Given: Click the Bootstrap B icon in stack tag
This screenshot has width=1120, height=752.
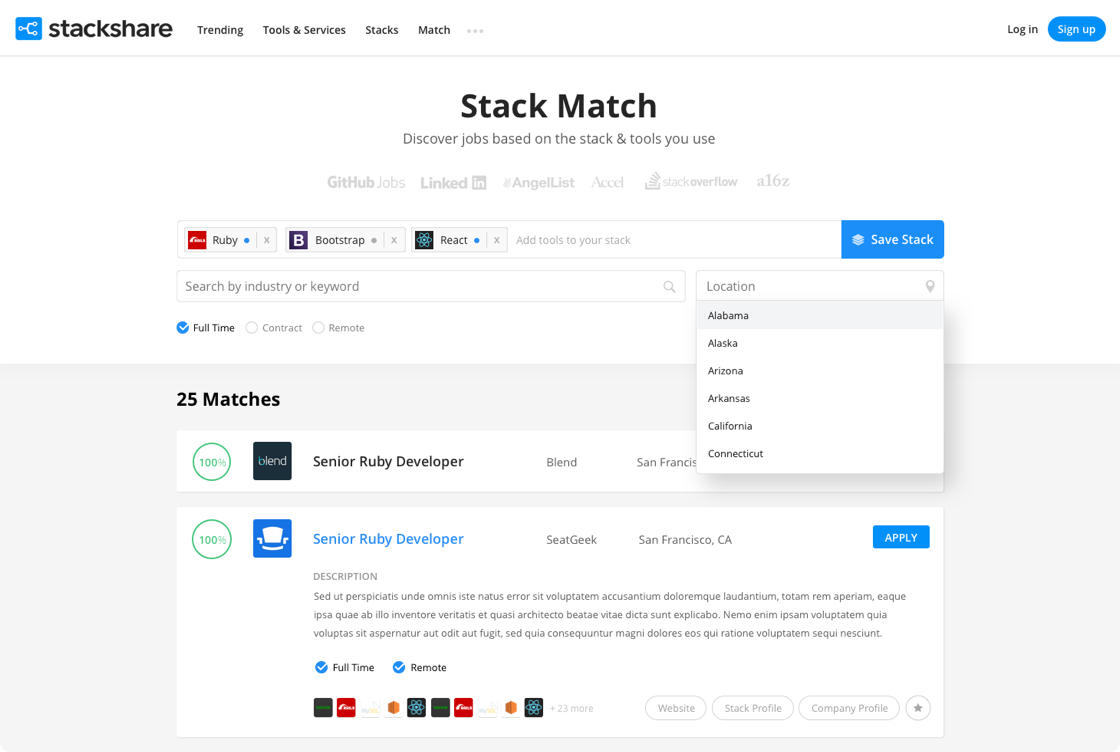Looking at the screenshot, I should tap(298, 240).
